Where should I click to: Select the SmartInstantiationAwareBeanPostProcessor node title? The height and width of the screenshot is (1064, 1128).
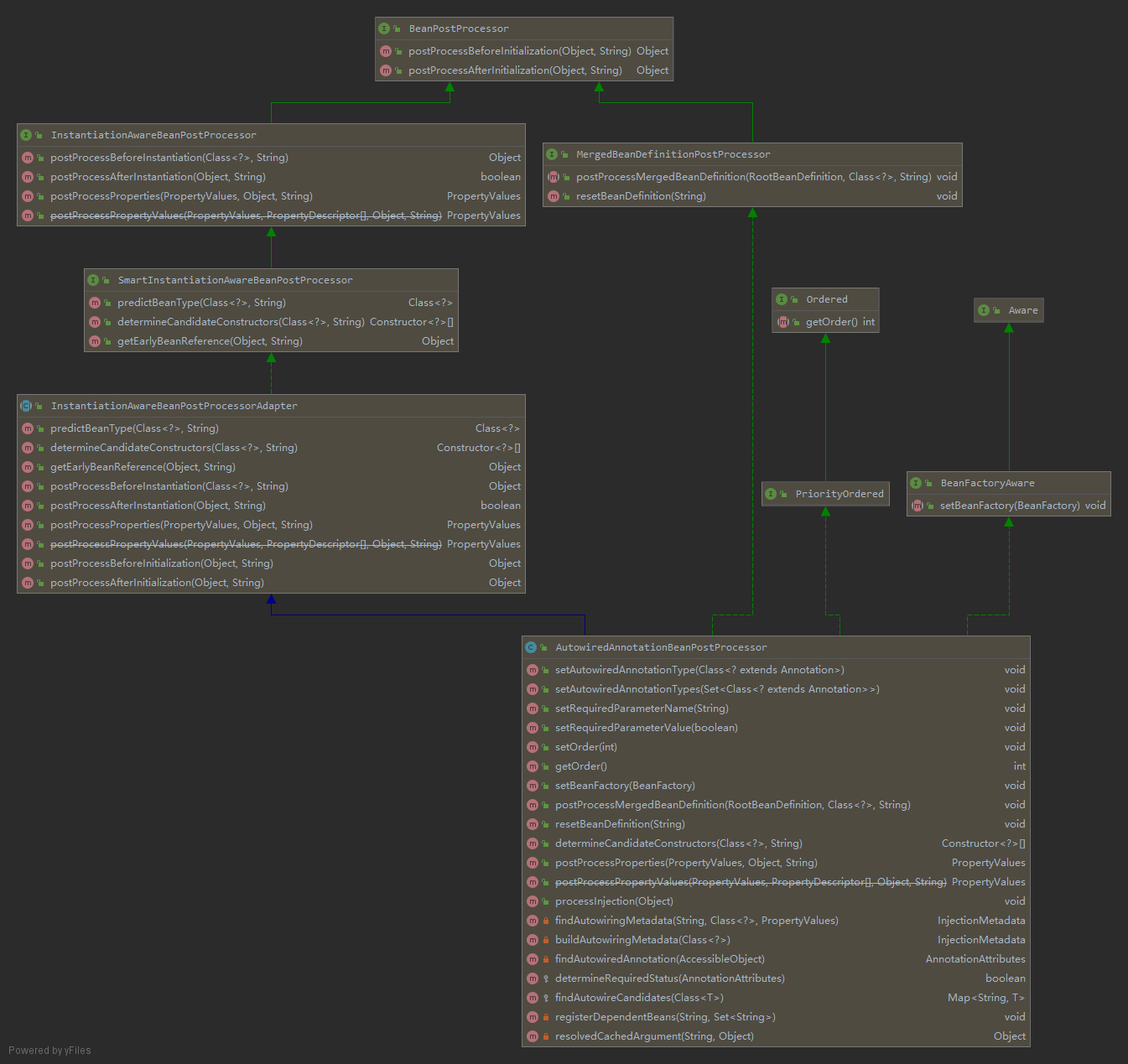235,280
